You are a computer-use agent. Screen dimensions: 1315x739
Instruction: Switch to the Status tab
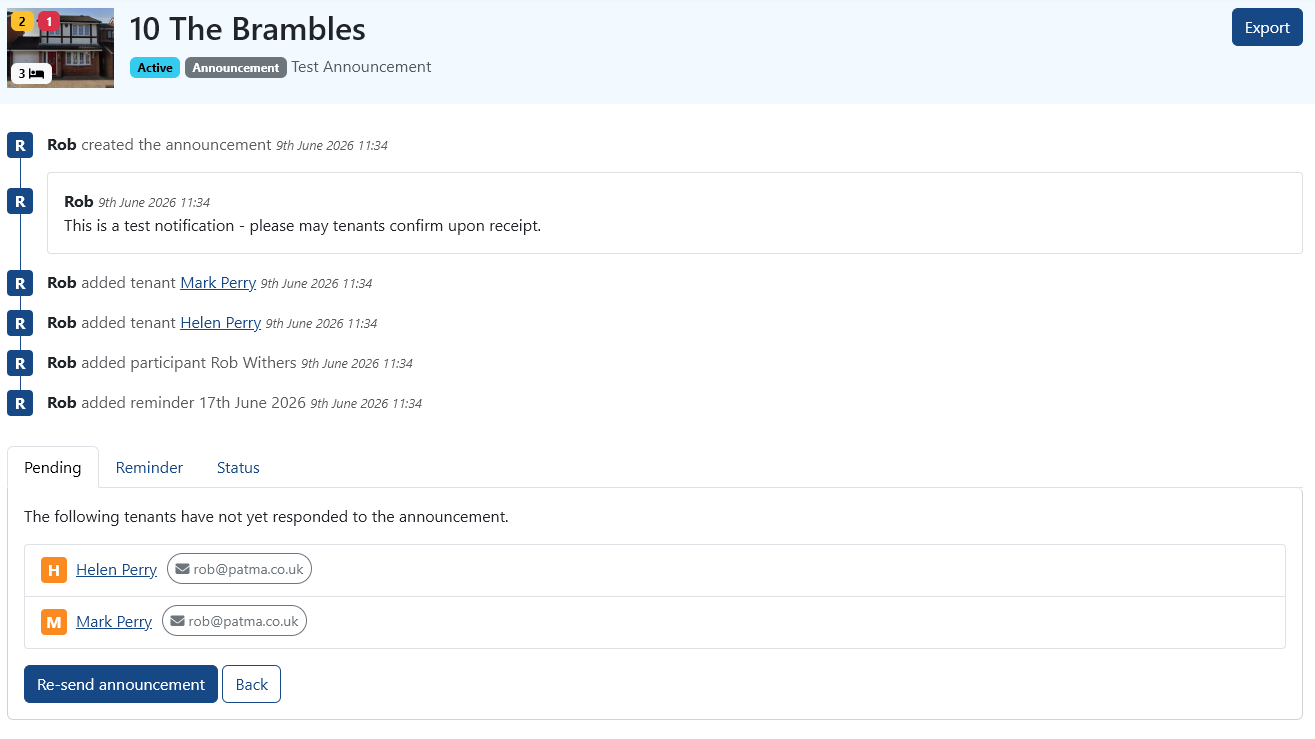[238, 468]
